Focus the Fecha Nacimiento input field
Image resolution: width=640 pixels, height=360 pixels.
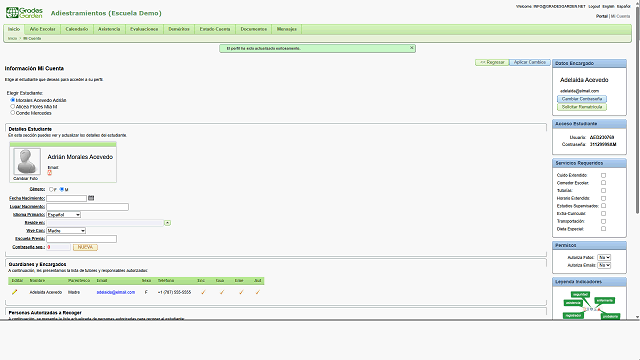click(67, 198)
